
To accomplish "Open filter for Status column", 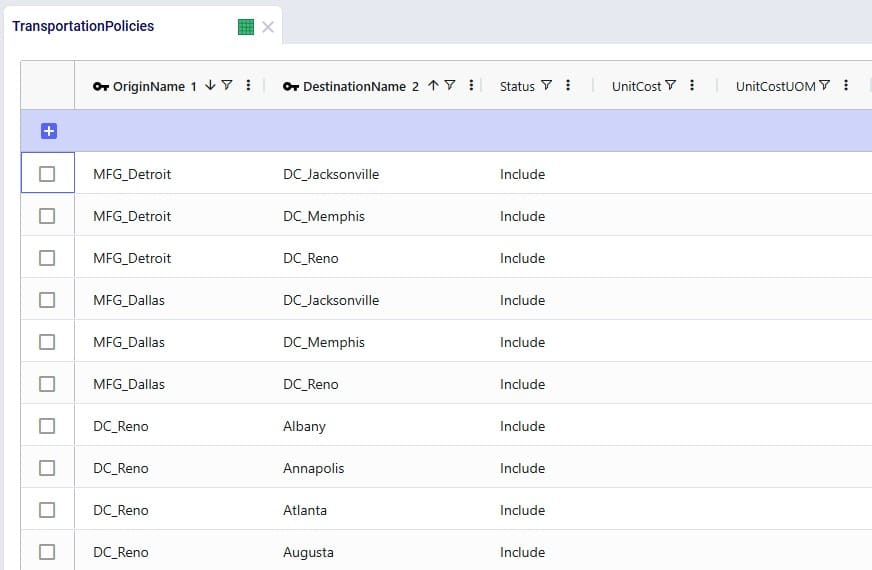I will [x=547, y=85].
